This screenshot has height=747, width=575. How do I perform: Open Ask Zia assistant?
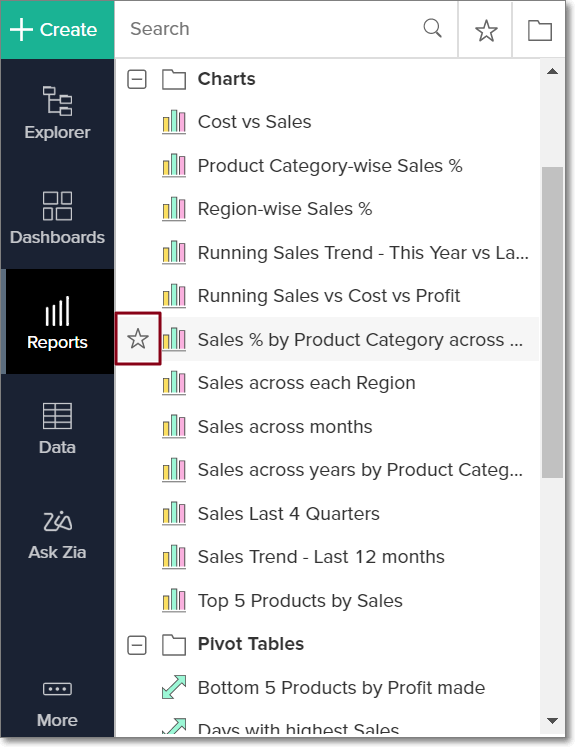click(x=57, y=534)
